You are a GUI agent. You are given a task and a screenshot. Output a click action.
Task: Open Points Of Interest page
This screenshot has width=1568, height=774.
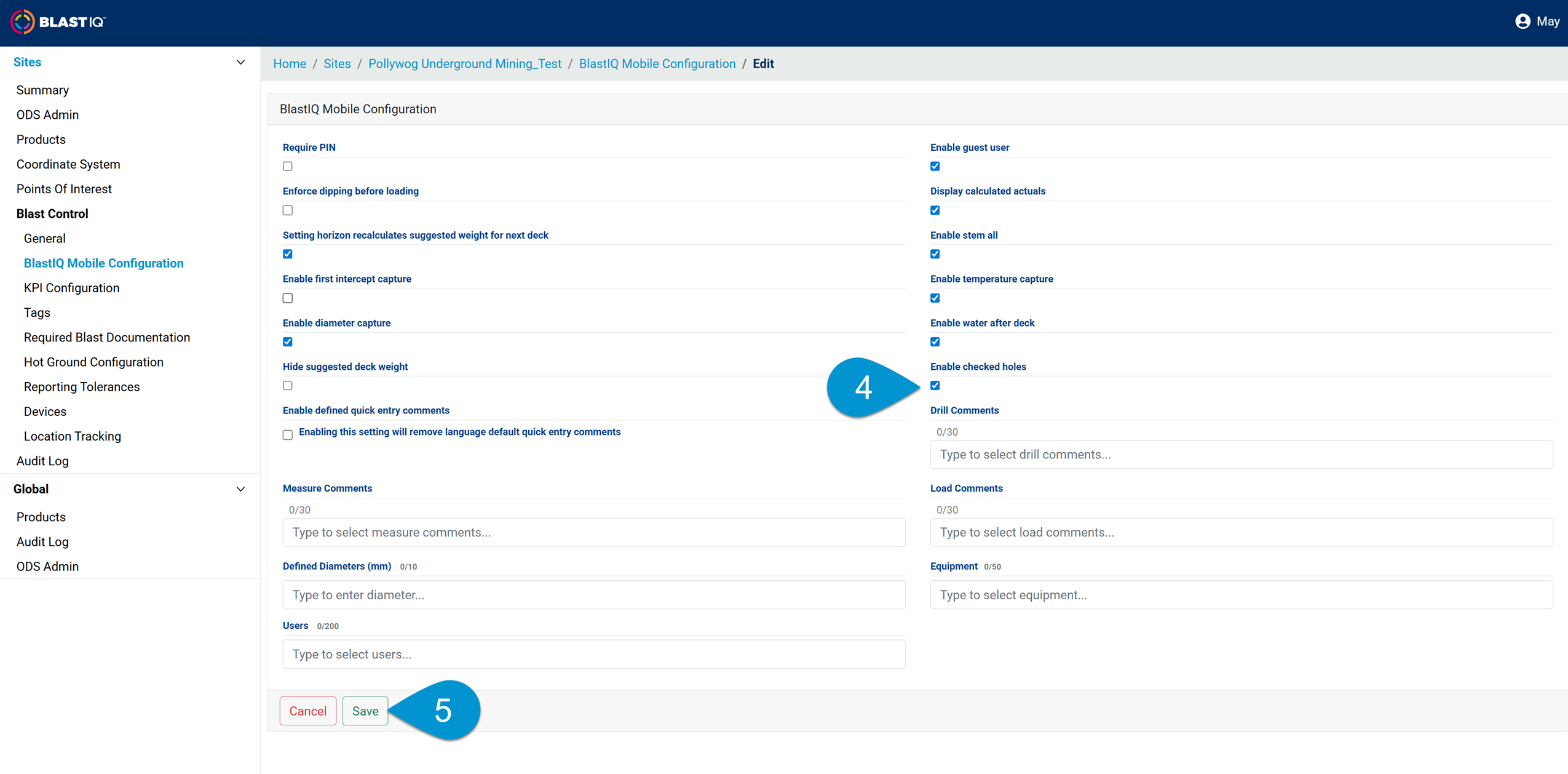pyautogui.click(x=64, y=189)
